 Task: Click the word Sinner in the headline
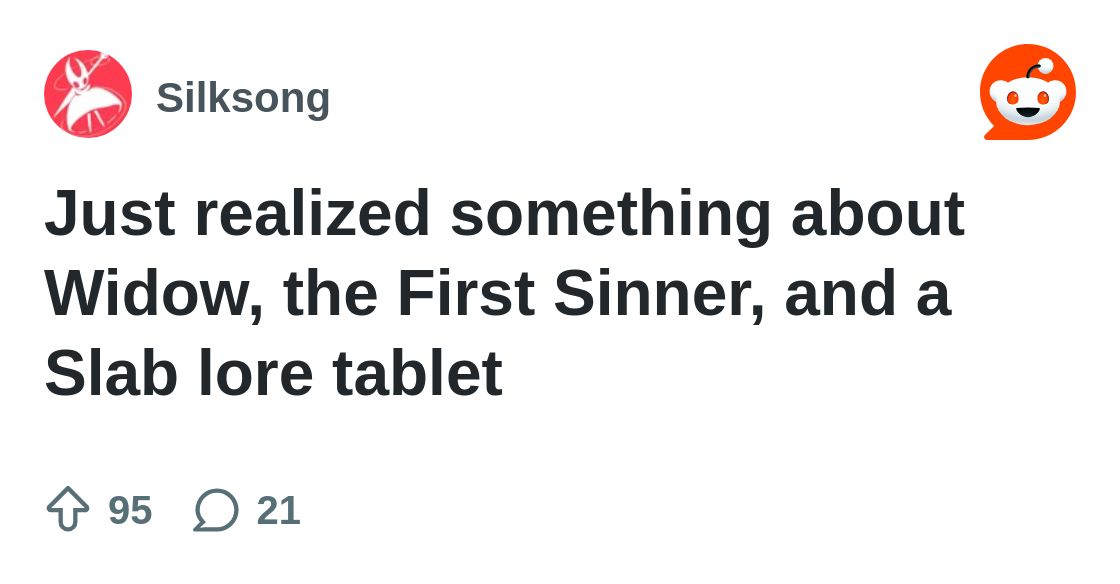point(658,293)
